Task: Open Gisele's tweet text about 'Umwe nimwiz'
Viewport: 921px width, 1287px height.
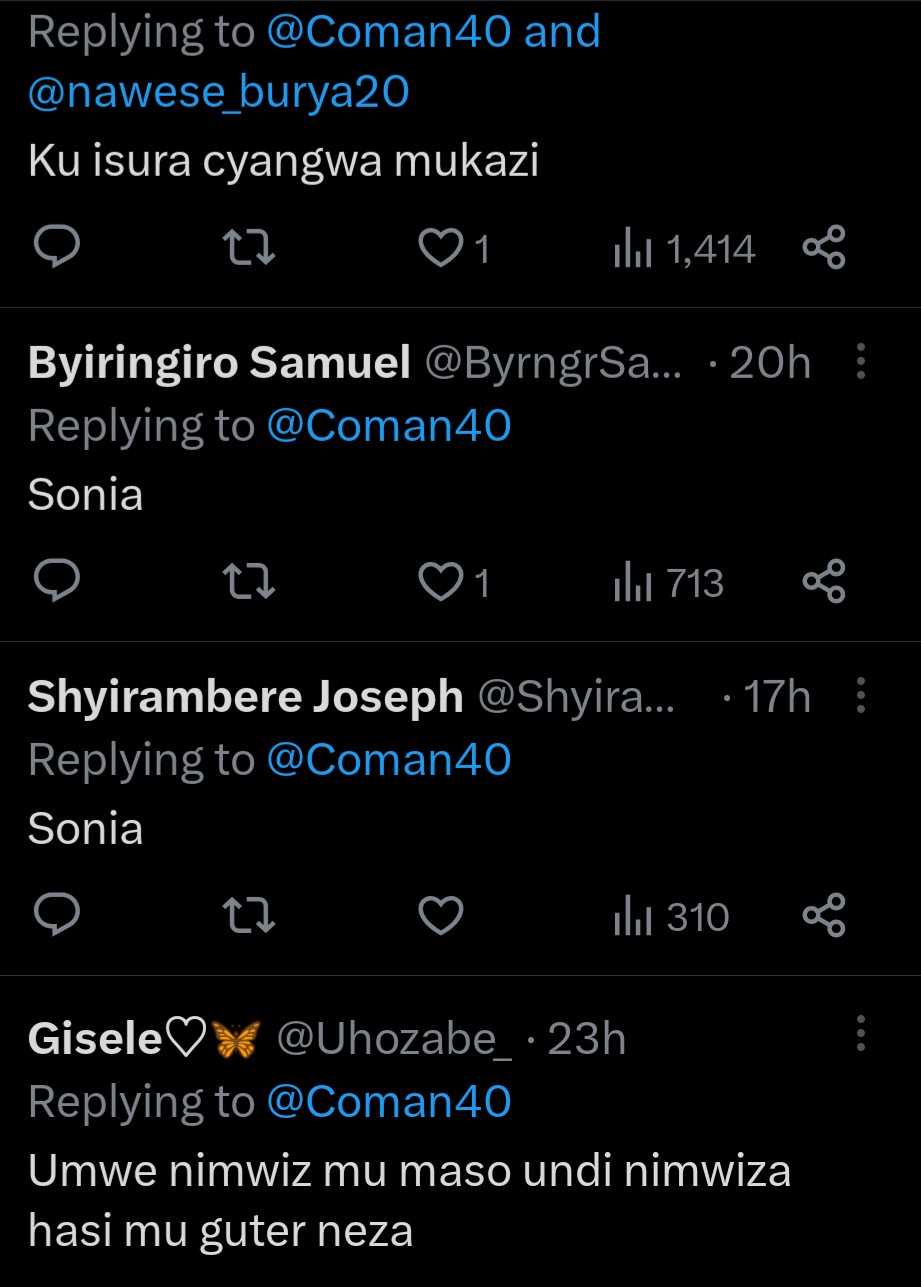Action: tap(409, 1200)
